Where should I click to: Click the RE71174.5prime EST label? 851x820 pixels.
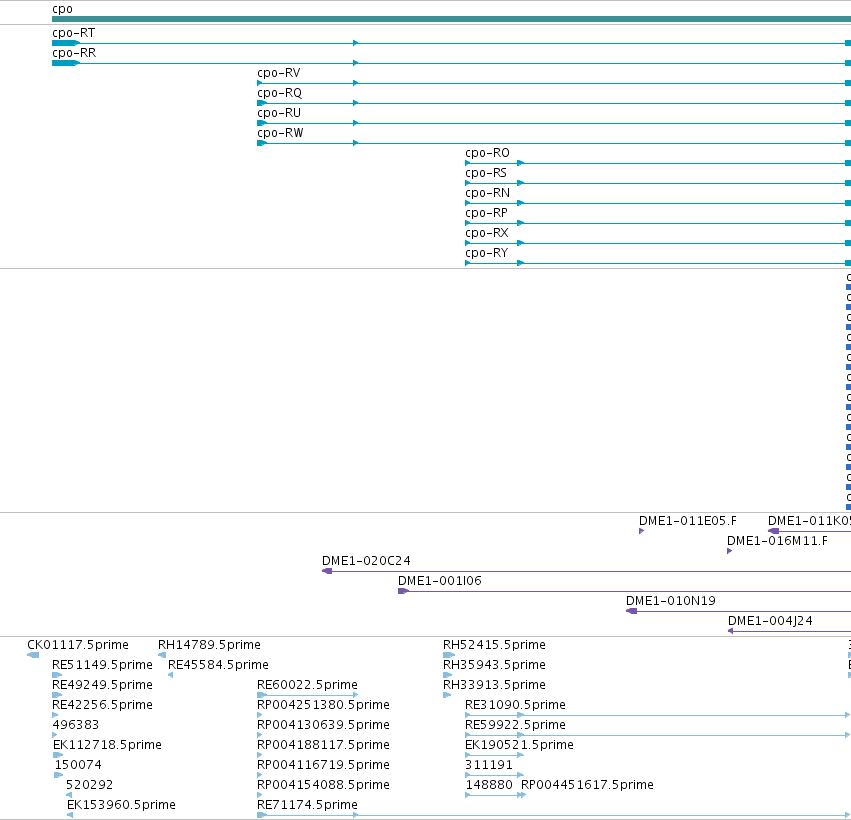pos(307,805)
